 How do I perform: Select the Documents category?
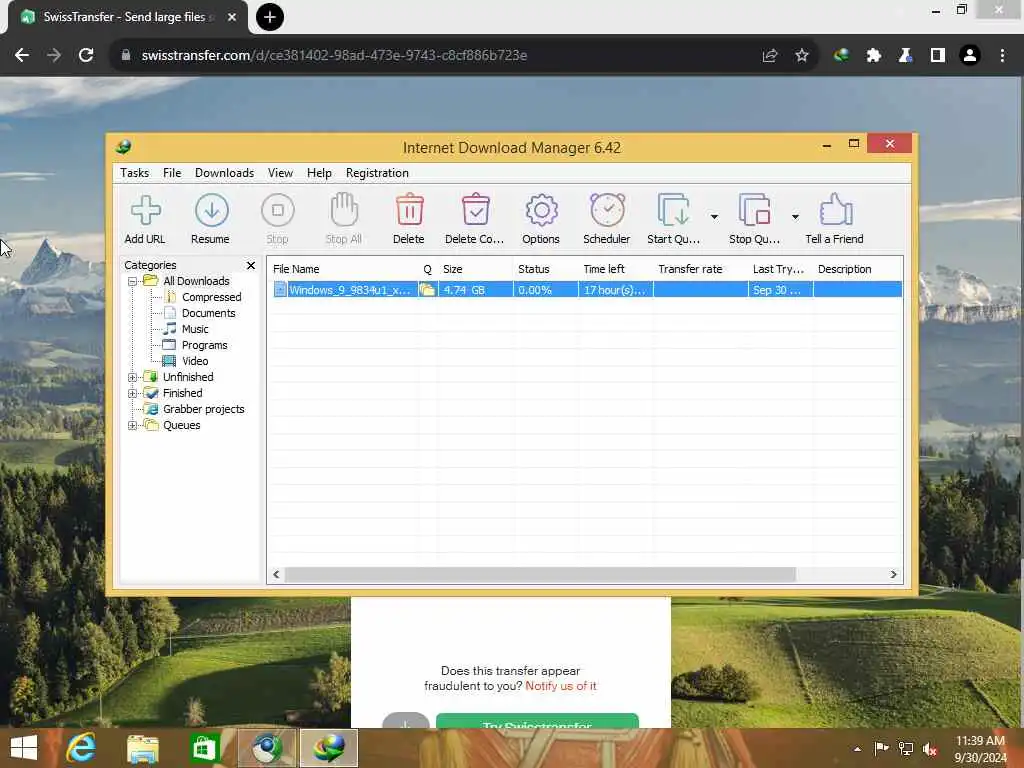click(208, 313)
